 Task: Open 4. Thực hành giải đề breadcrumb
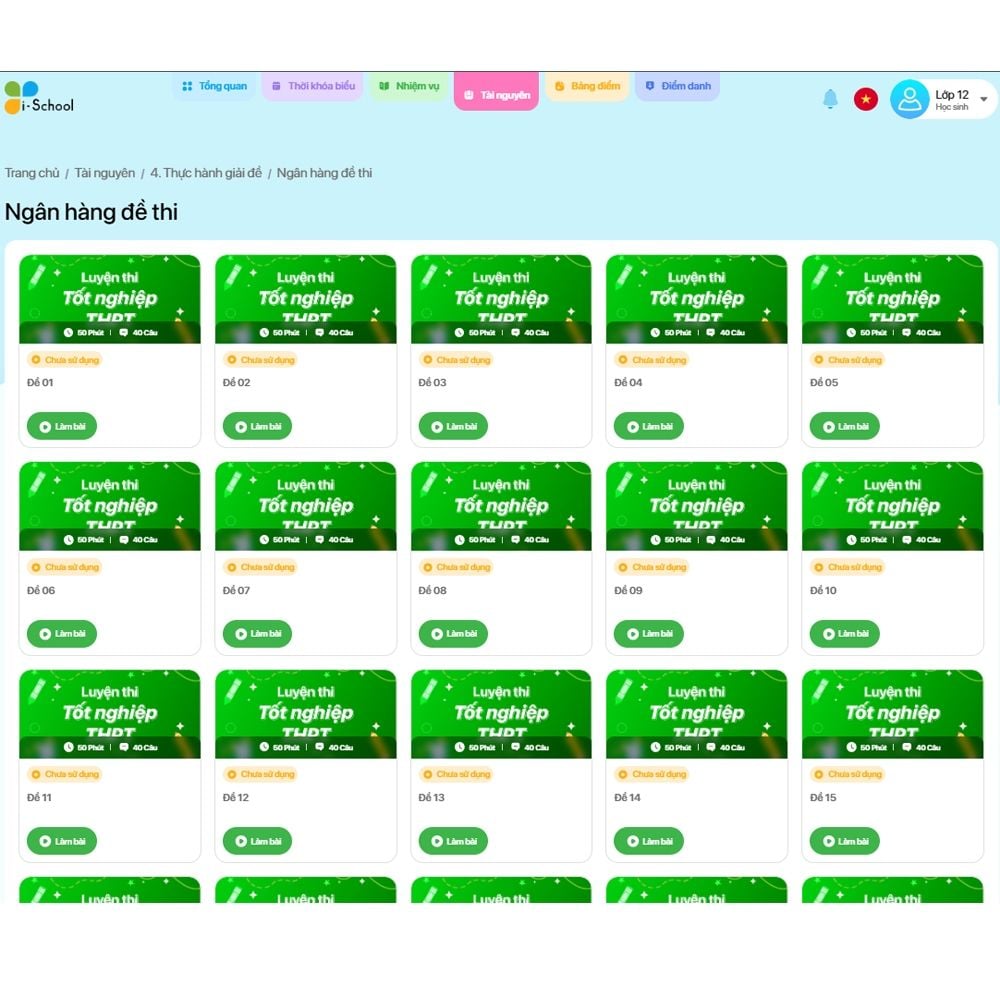tap(206, 173)
